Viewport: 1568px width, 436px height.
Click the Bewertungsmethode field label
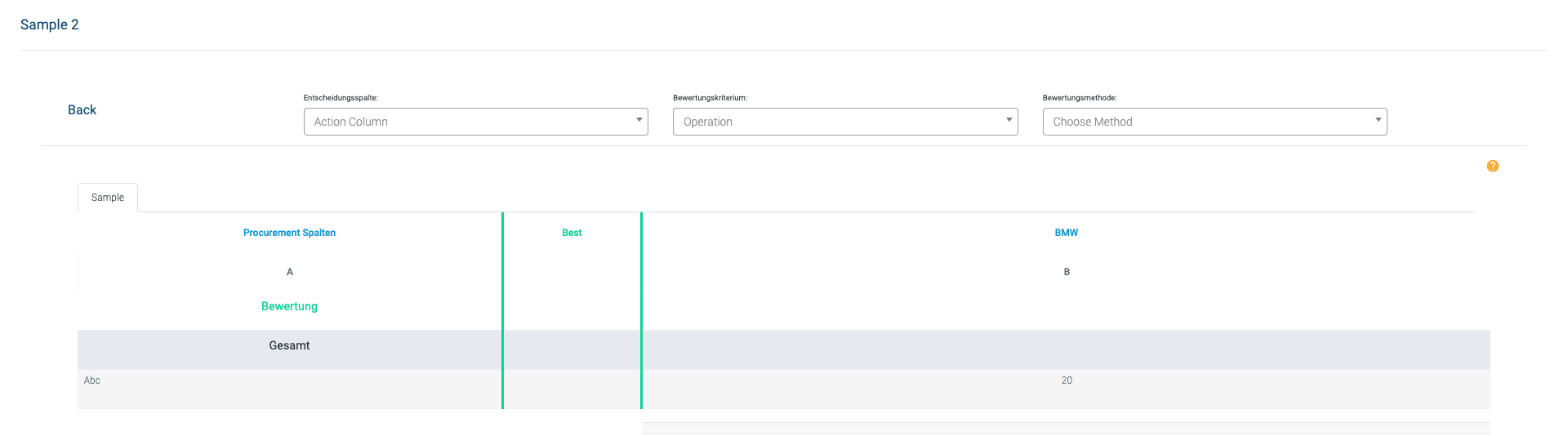[x=1080, y=98]
